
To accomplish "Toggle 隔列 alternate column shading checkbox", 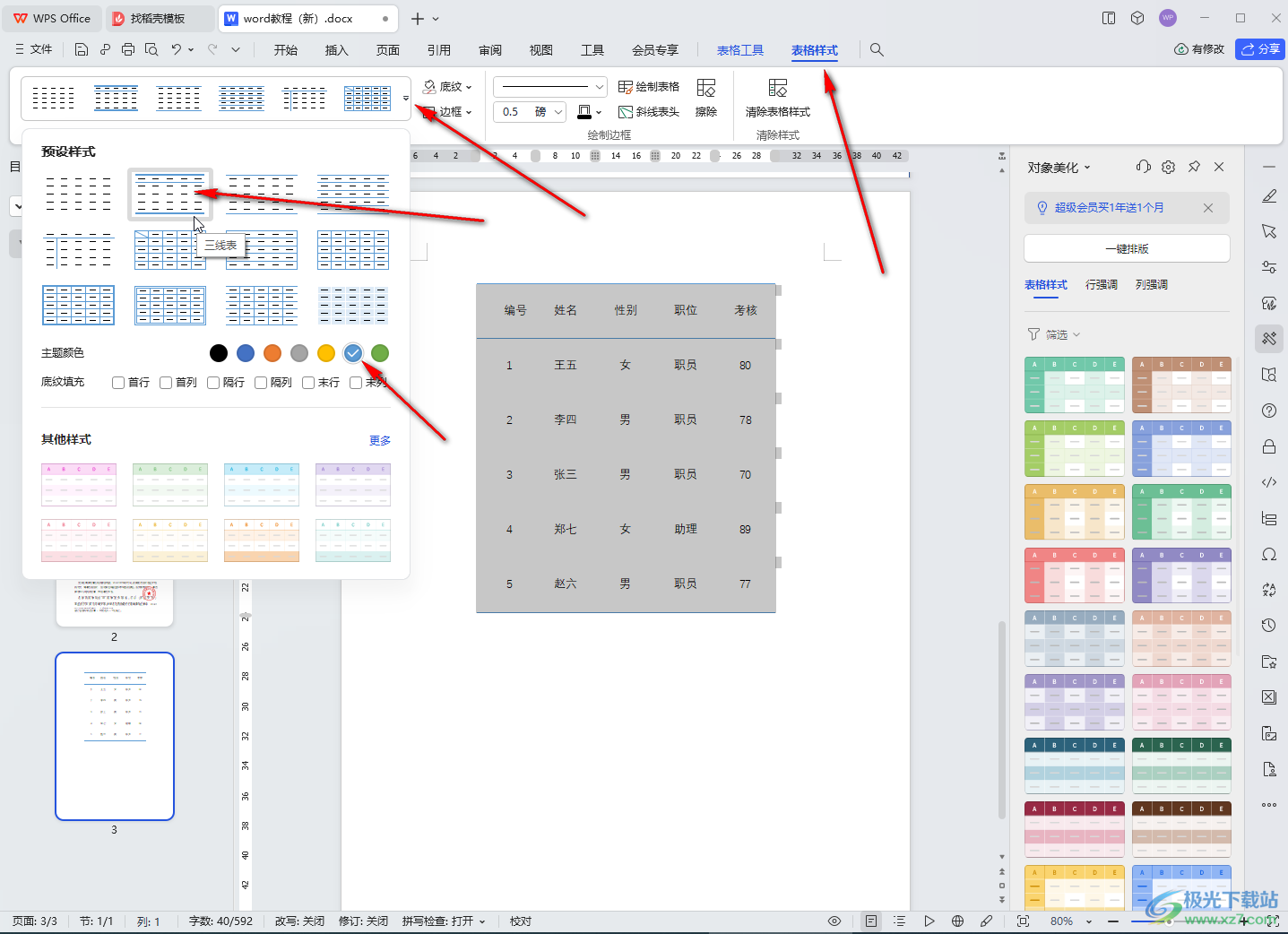I will pyautogui.click(x=261, y=383).
